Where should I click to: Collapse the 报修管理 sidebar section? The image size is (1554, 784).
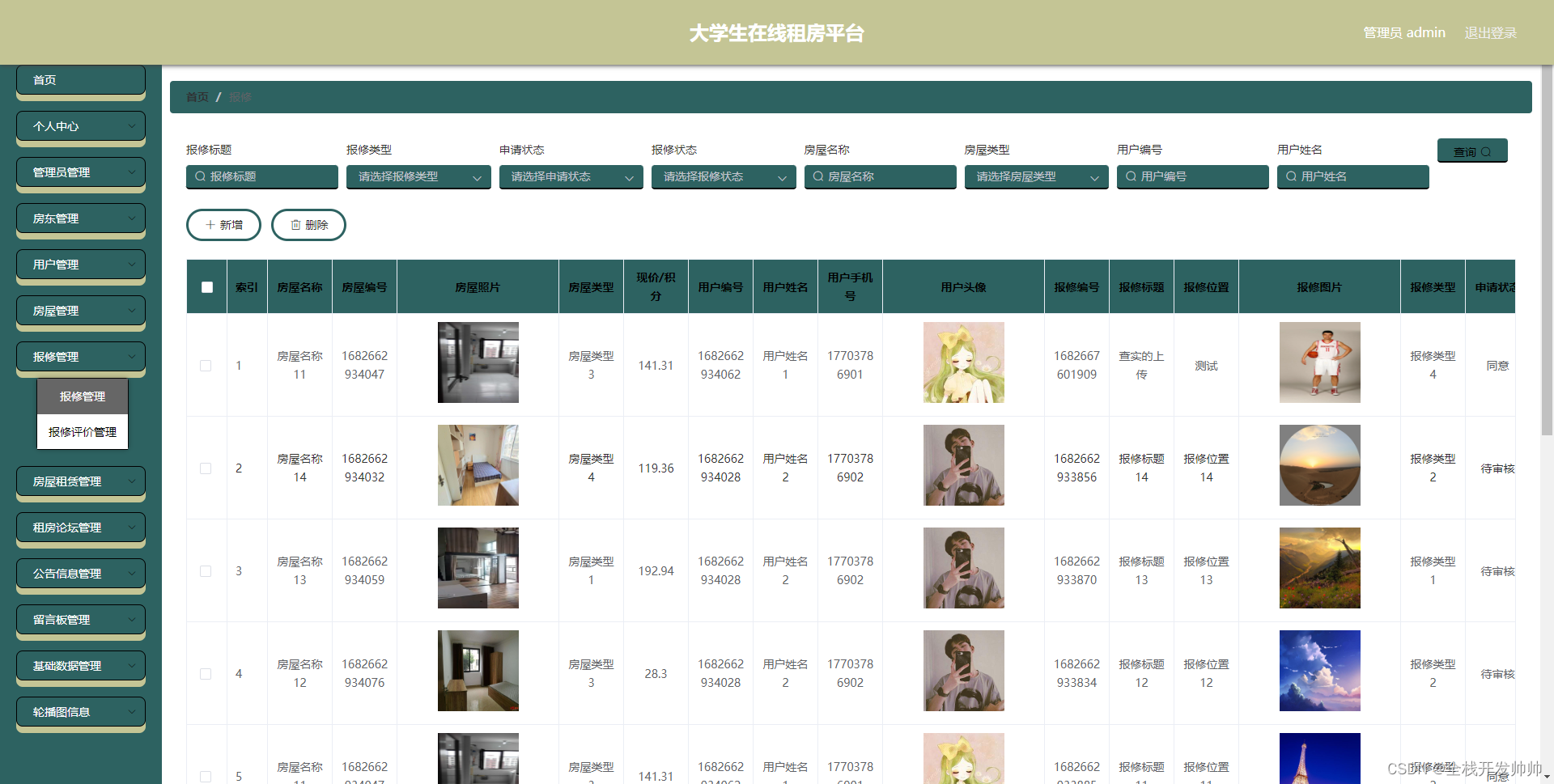(x=80, y=356)
